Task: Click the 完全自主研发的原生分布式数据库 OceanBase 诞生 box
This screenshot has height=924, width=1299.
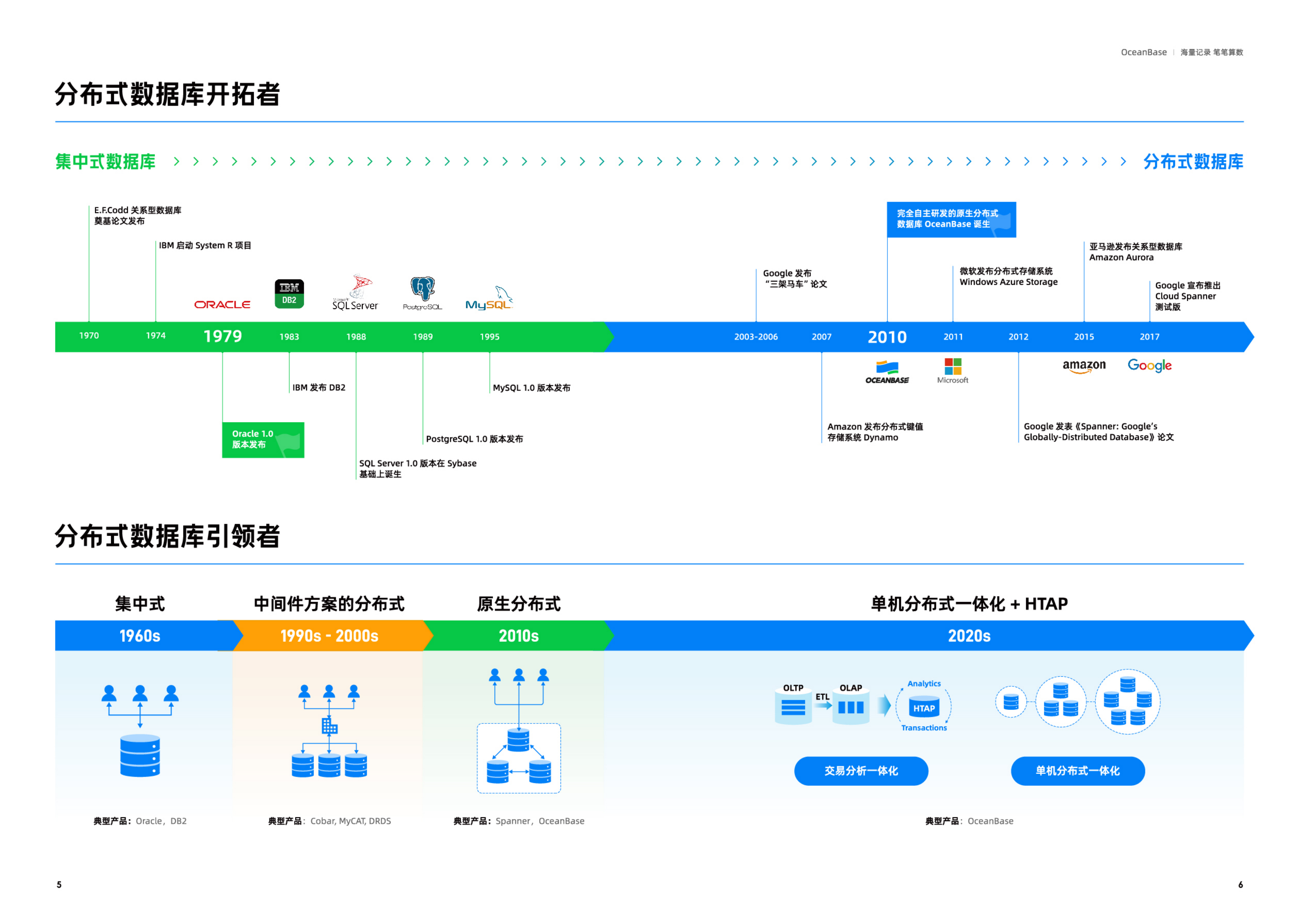Action: (951, 219)
